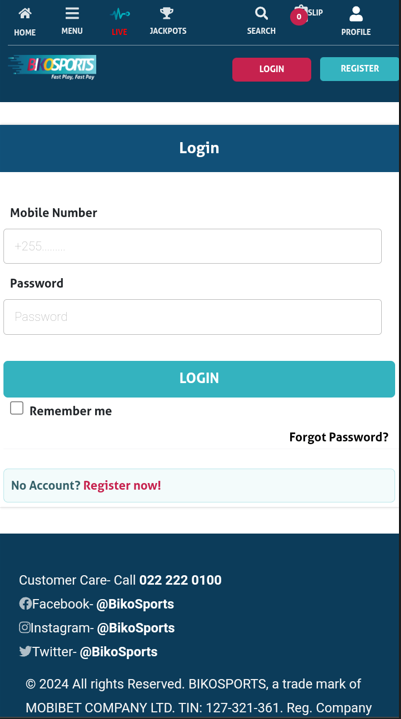Click the red LOGIN header button
The height and width of the screenshot is (719, 401).
pyautogui.click(x=271, y=69)
